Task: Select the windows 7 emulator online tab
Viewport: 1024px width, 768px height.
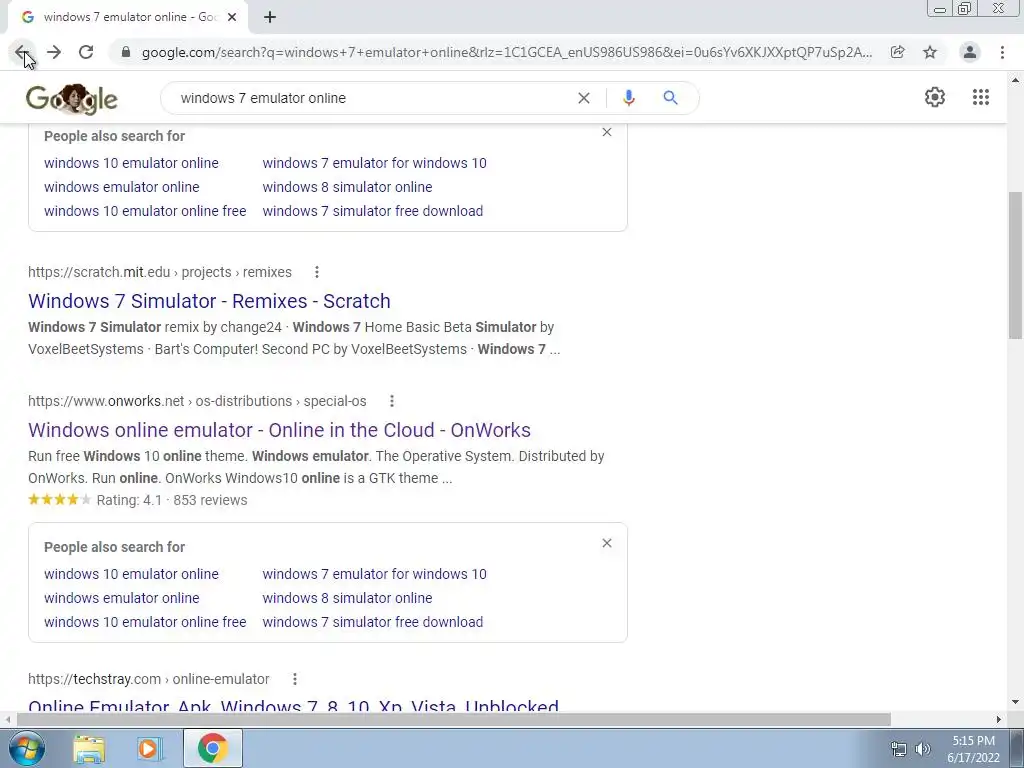Action: tap(128, 17)
